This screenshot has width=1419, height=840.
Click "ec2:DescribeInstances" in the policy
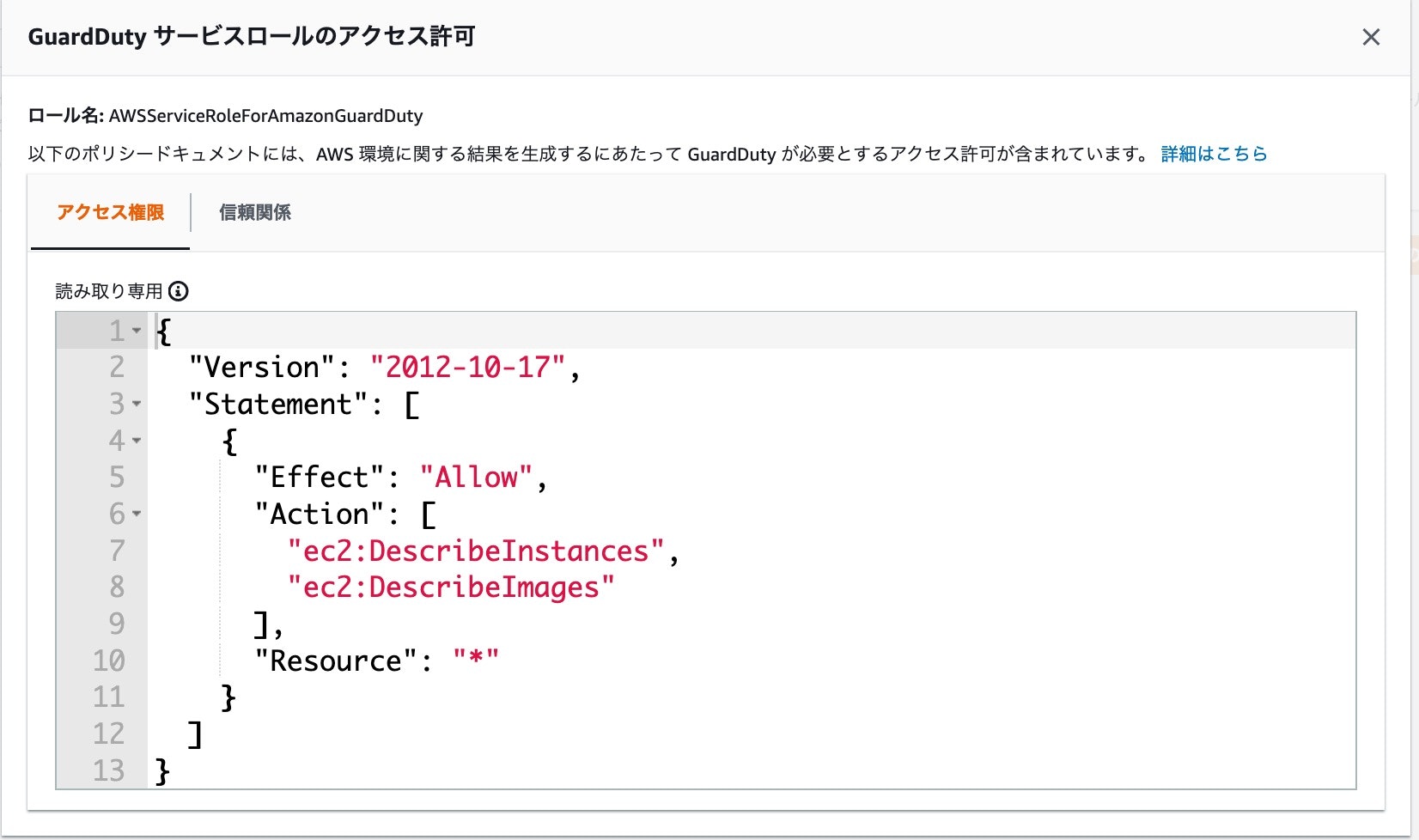(x=476, y=551)
